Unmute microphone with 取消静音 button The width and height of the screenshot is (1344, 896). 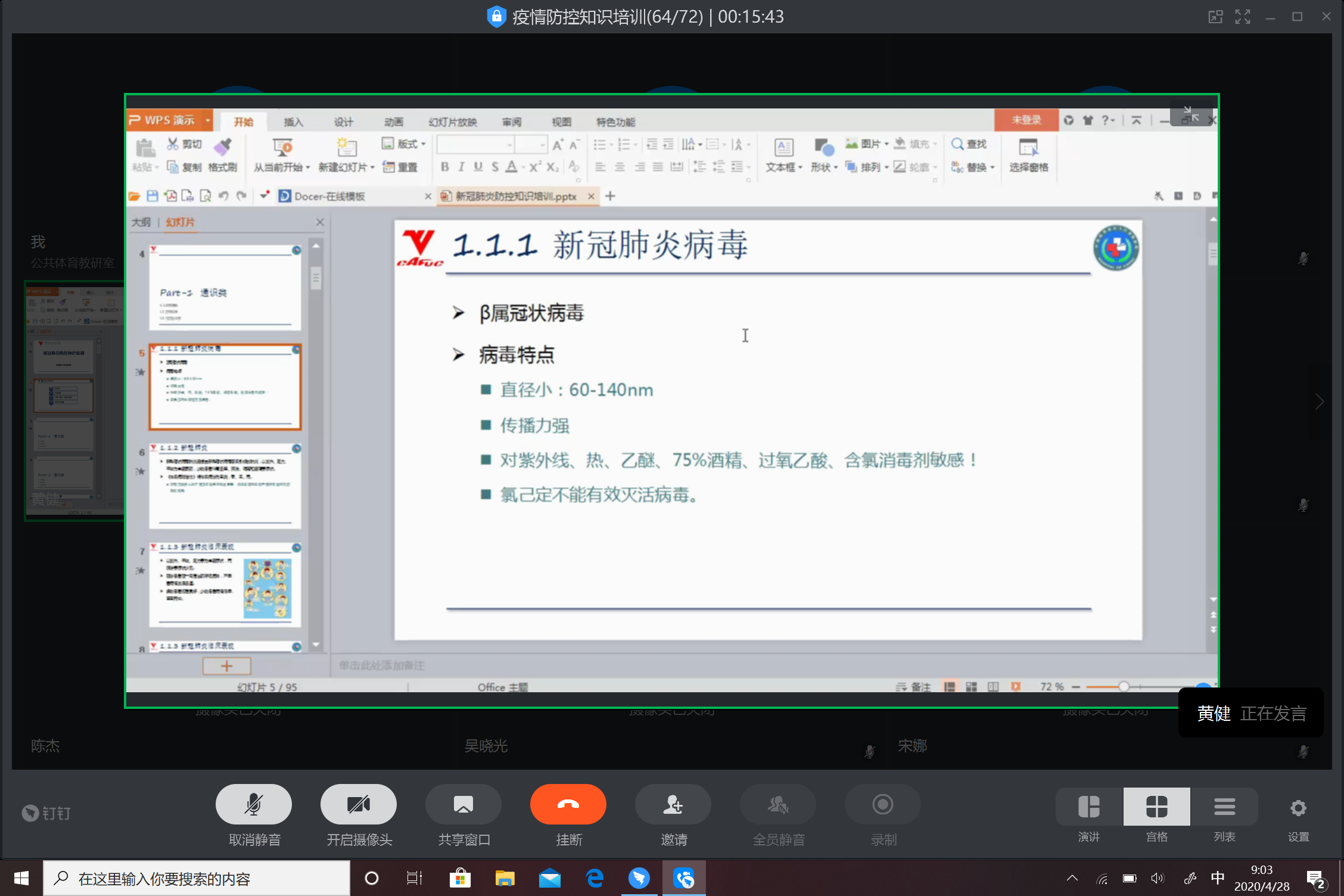click(x=253, y=804)
